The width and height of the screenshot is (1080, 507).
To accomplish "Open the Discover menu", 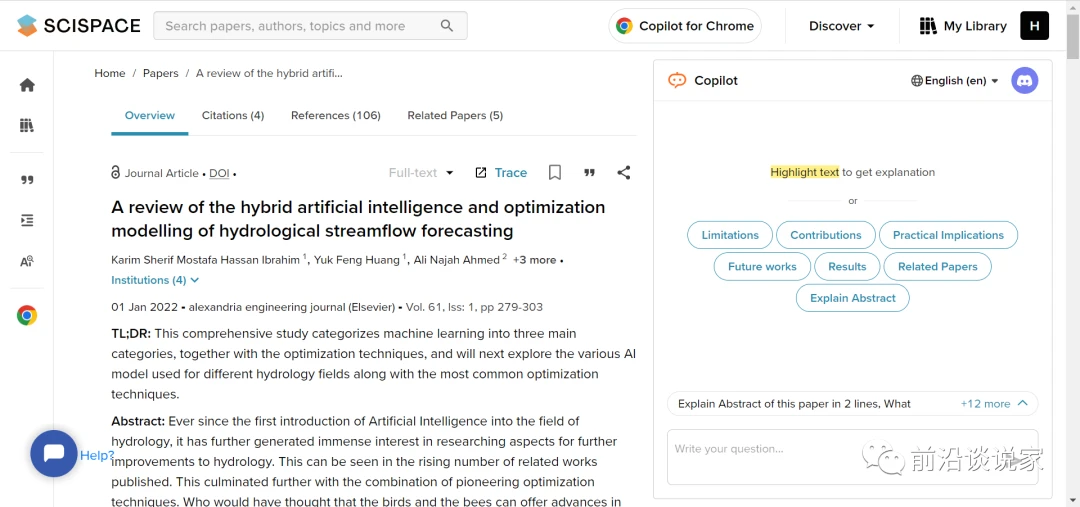I will 842,26.
